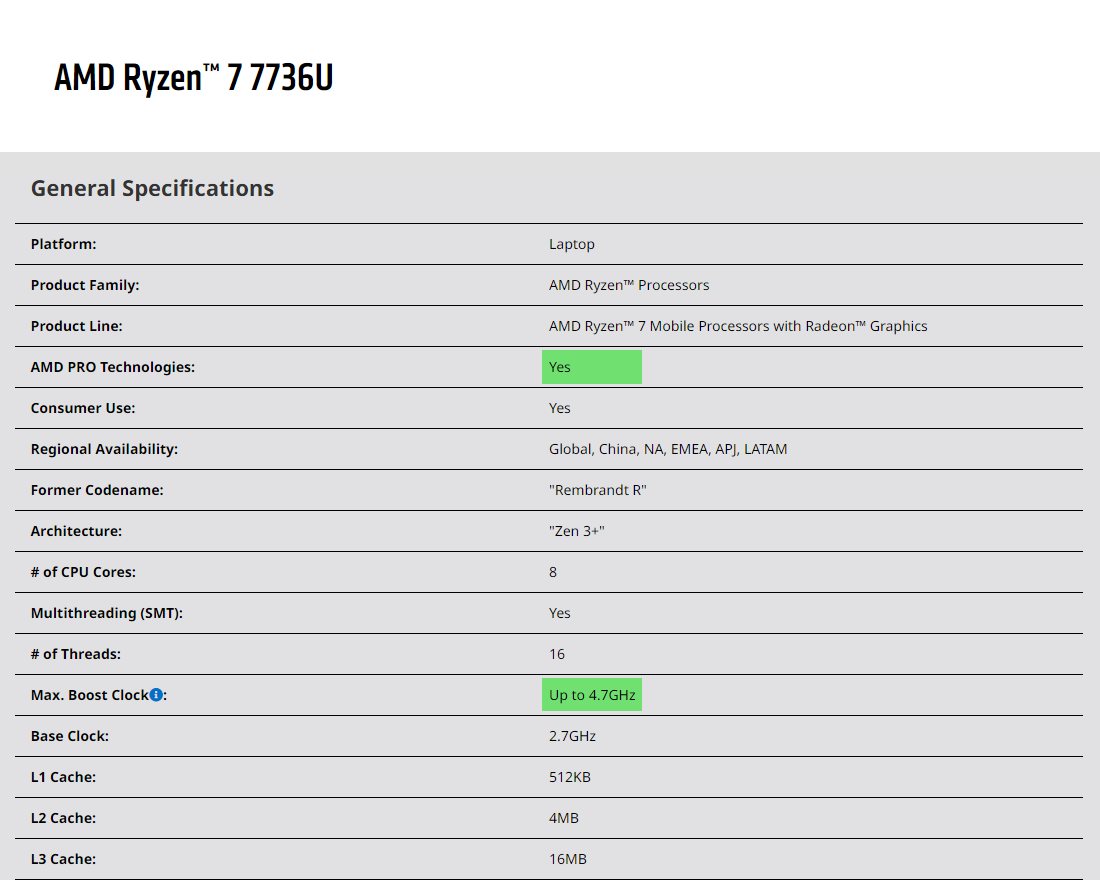The image size is (1100, 880).
Task: Select the "Zen 3+" architecture value
Action: (577, 531)
